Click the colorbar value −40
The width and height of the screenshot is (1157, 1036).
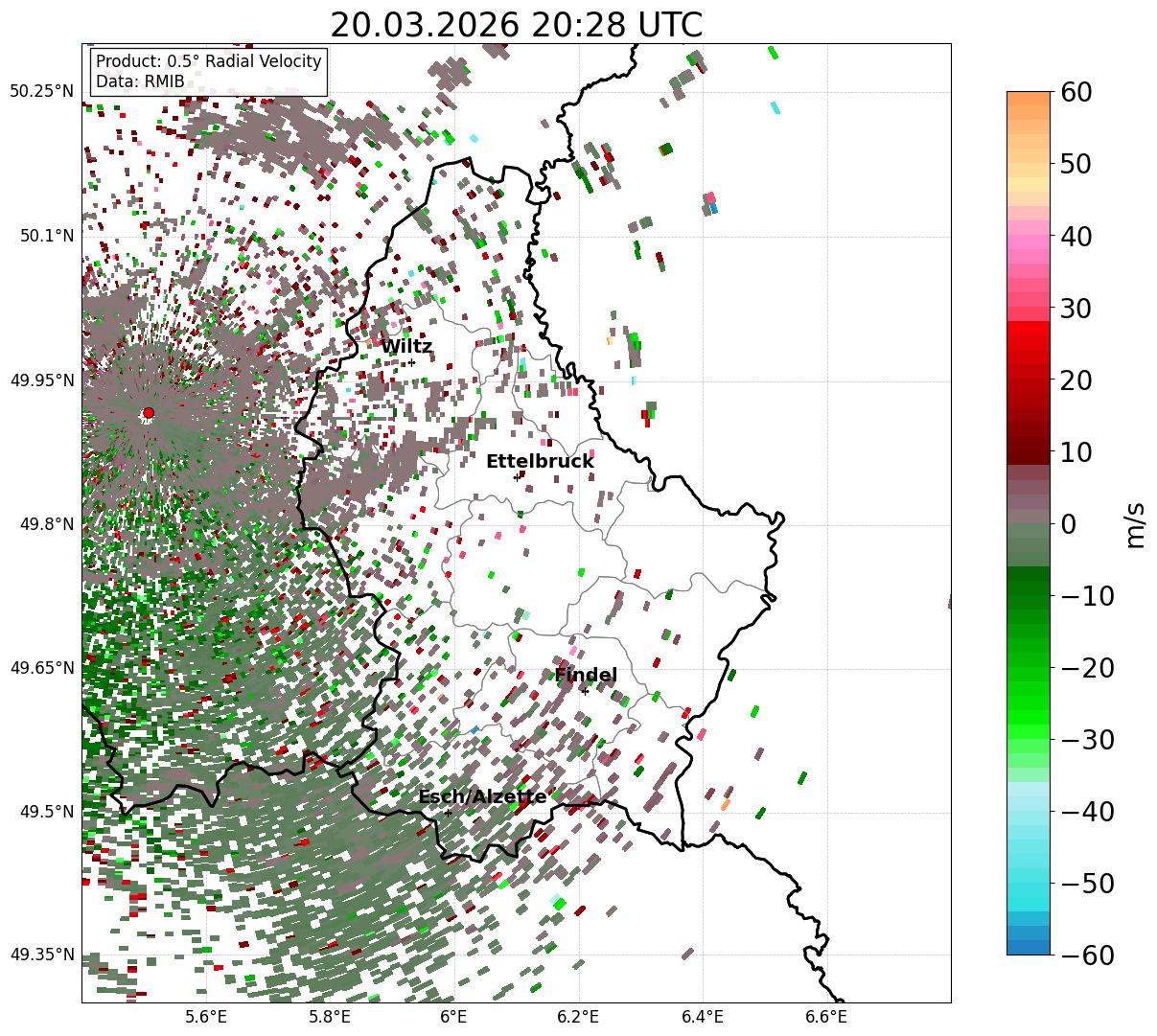[1087, 811]
